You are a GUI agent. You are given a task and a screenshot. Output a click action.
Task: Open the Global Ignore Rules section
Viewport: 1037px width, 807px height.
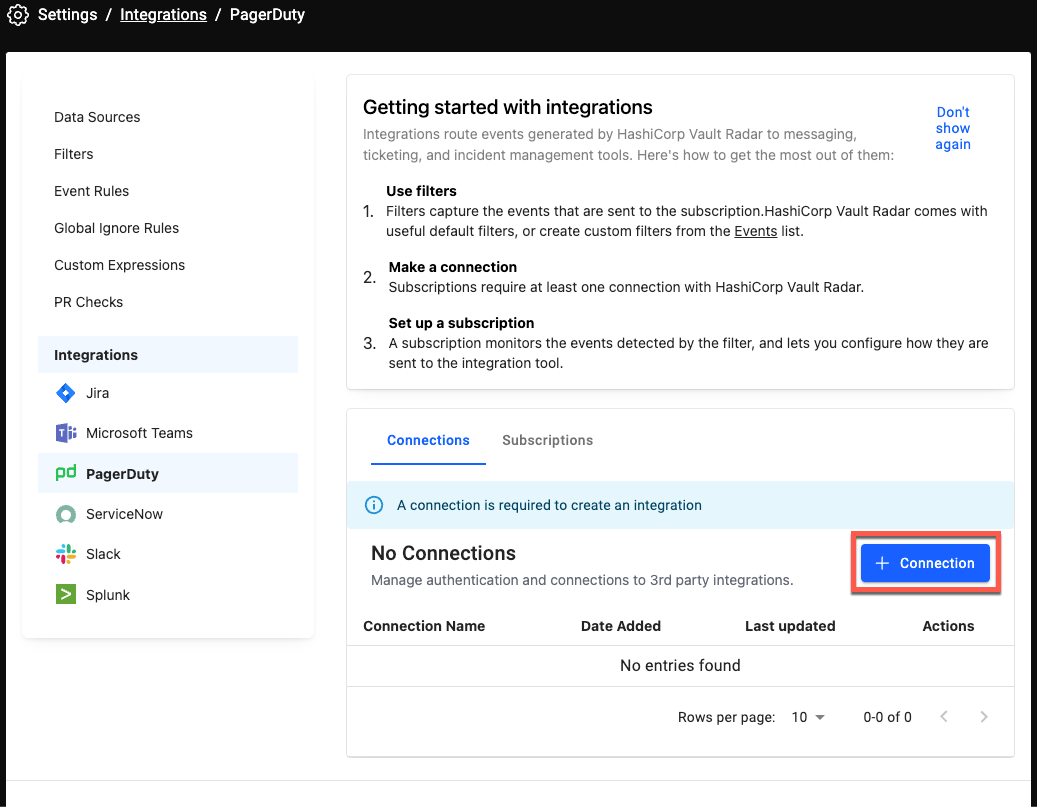click(x=116, y=228)
